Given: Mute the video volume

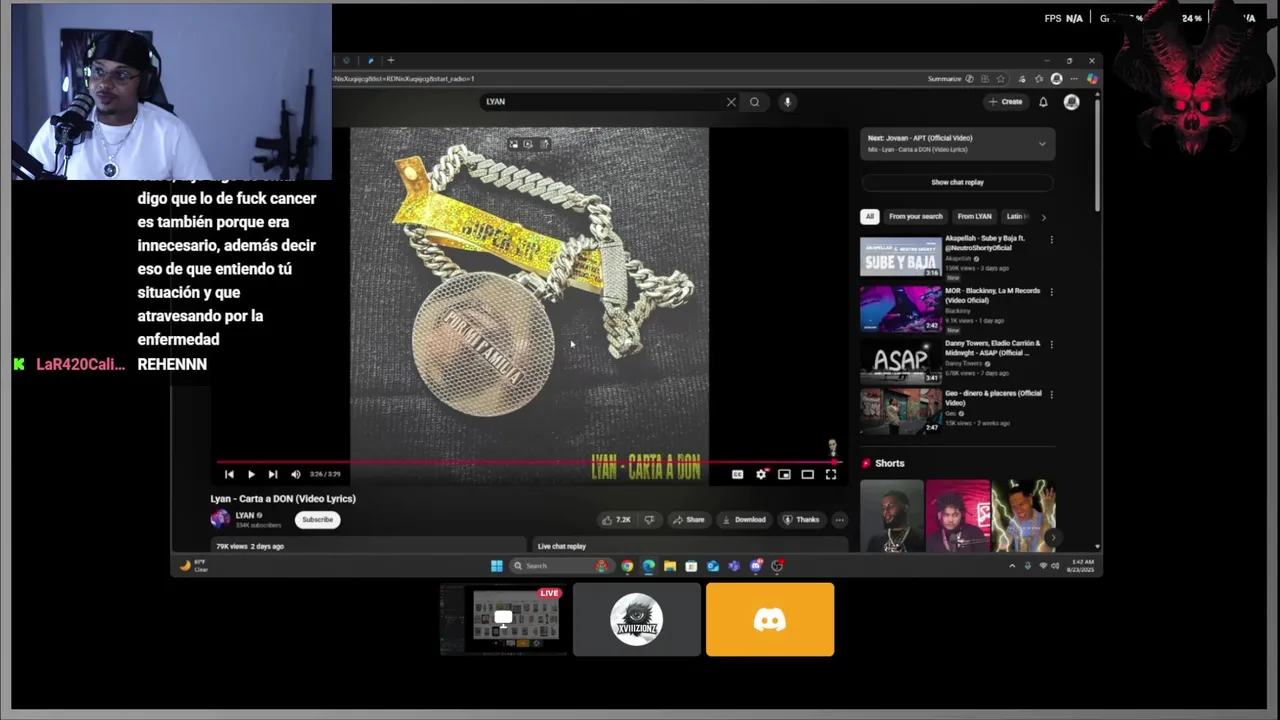Looking at the screenshot, I should click(295, 474).
